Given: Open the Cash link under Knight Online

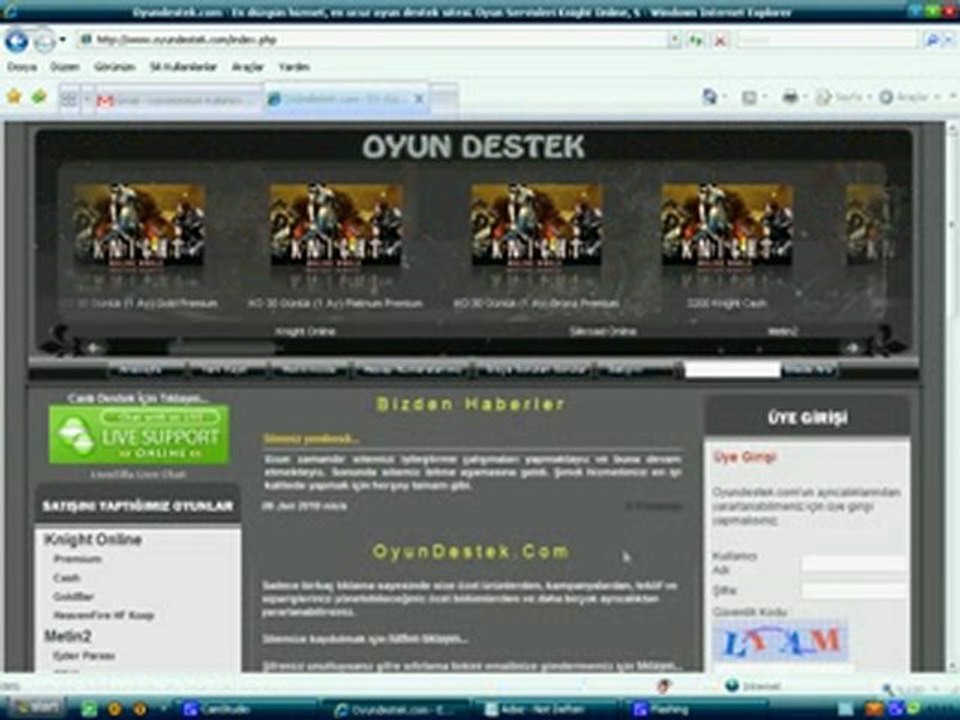Looking at the screenshot, I should pos(66,578).
